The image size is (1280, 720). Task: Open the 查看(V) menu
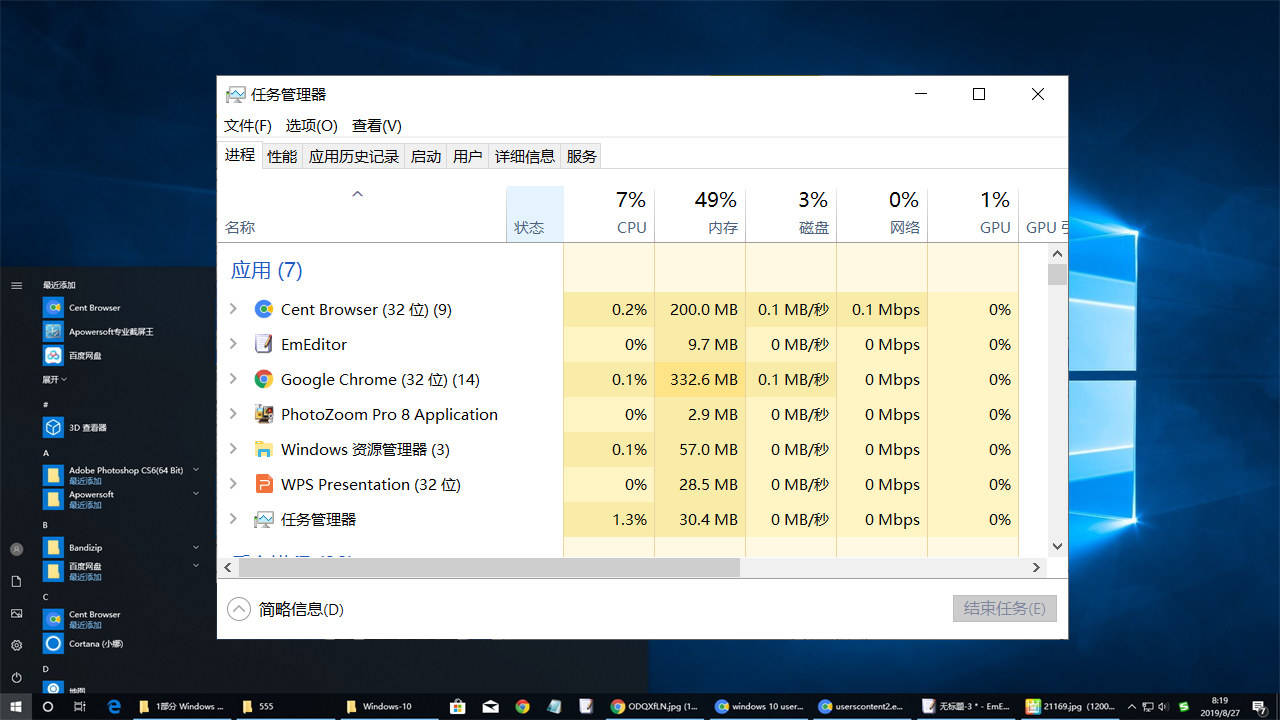[376, 125]
